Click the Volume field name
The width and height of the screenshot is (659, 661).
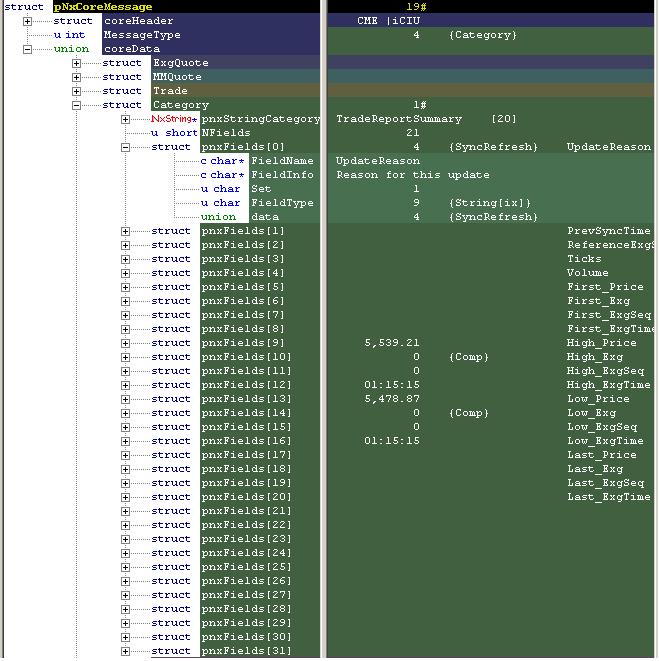tap(588, 273)
